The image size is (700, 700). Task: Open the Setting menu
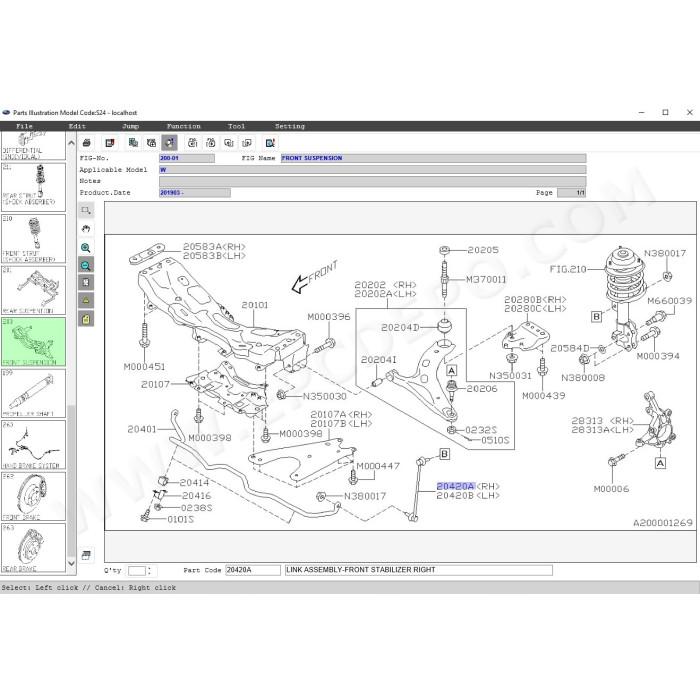tap(290, 126)
